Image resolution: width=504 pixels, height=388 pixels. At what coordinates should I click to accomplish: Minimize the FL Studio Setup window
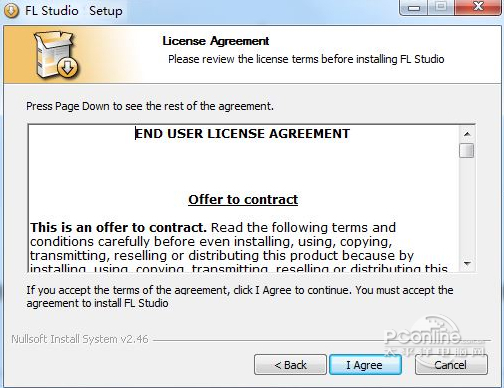click(414, 7)
